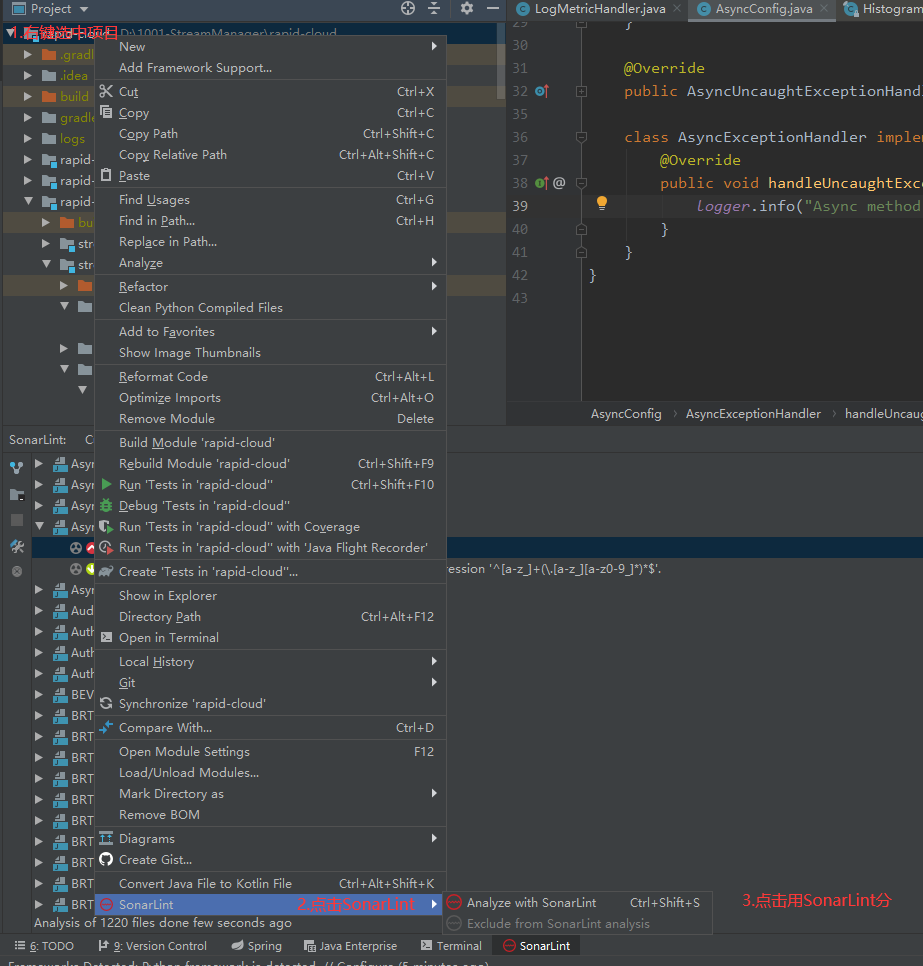The height and width of the screenshot is (966, 923).
Task: Click AsyncExceptionHandler in the breadcrumb bar
Action: coord(752,413)
